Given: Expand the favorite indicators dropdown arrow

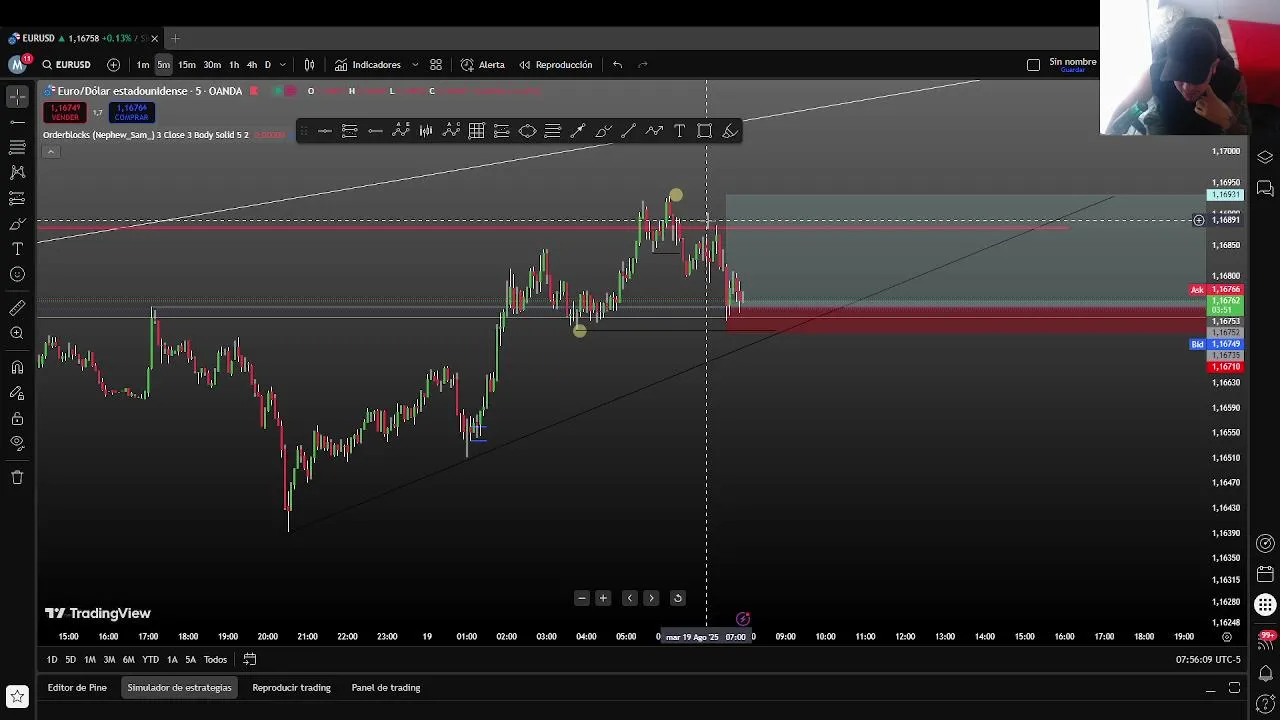Looking at the screenshot, I should [415, 65].
